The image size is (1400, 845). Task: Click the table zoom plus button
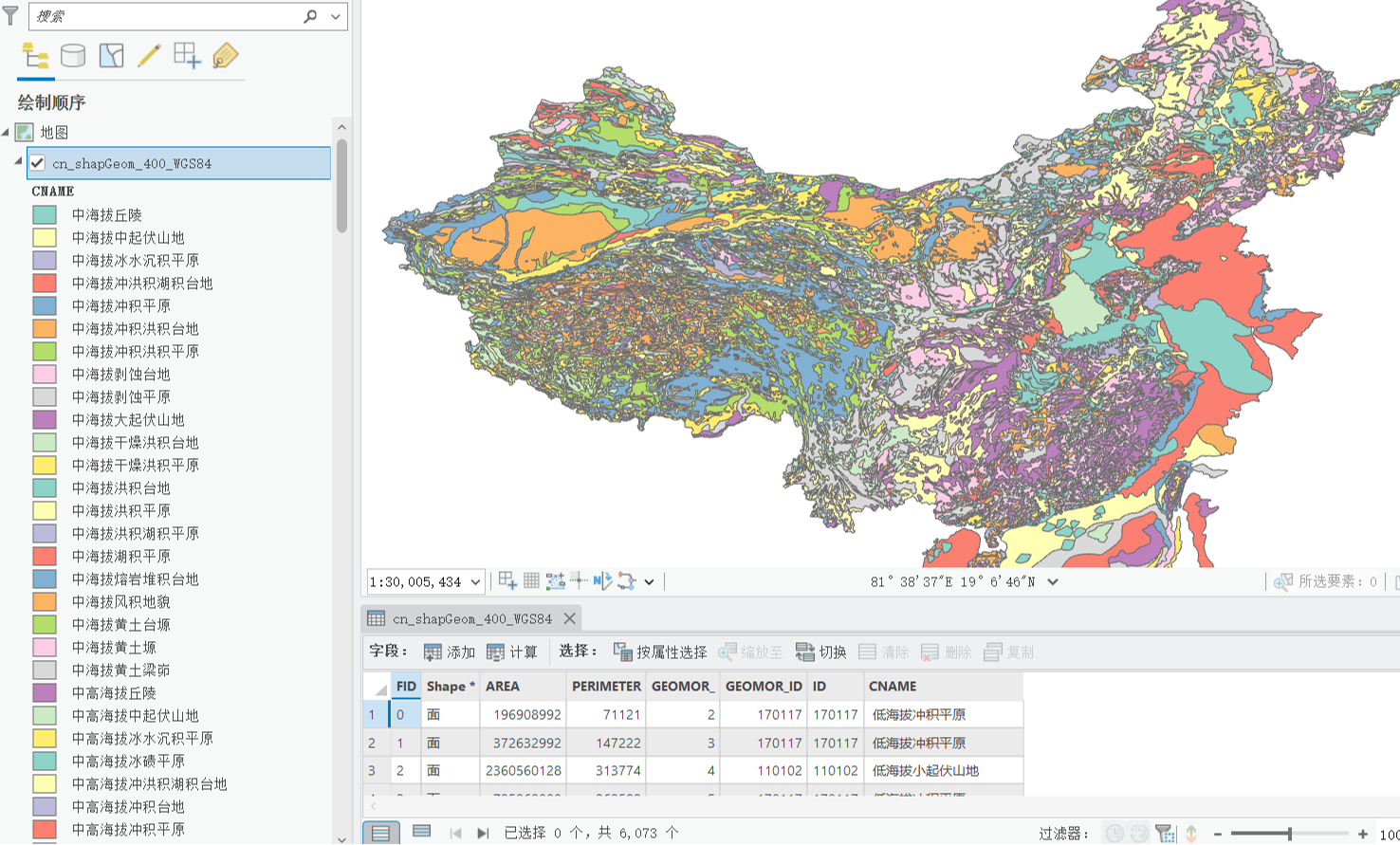tap(1363, 834)
